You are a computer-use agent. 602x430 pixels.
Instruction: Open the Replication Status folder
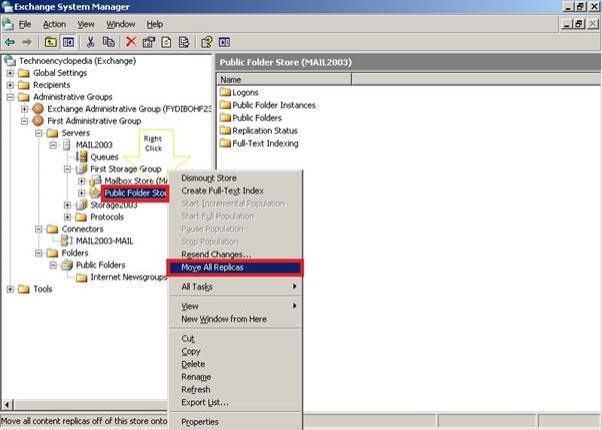pos(265,130)
